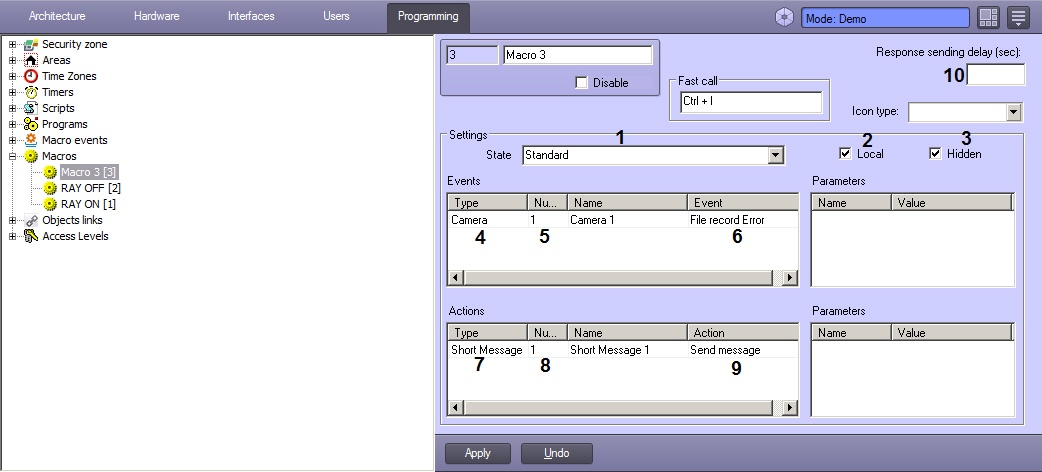The width and height of the screenshot is (1042, 472).
Task: Click the Access Levels key icon
Action: pos(31,236)
